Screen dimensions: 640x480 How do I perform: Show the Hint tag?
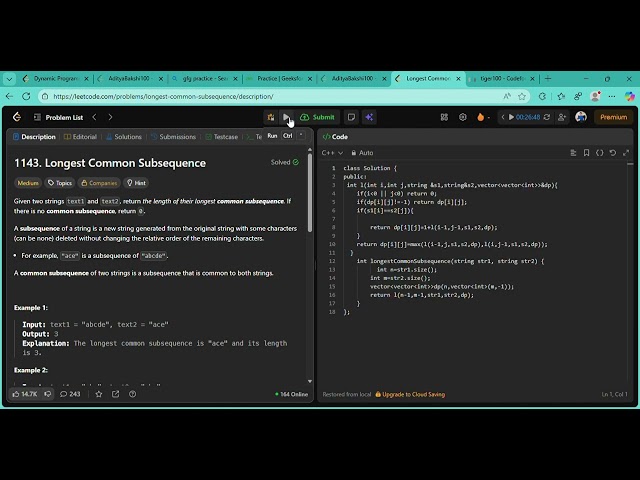click(x=136, y=183)
